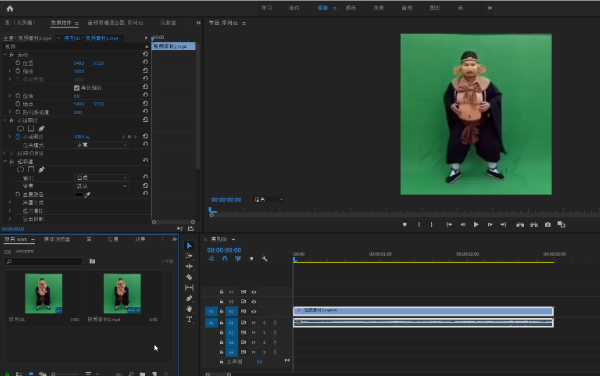Toggle lock on V1 track

pos(221,312)
